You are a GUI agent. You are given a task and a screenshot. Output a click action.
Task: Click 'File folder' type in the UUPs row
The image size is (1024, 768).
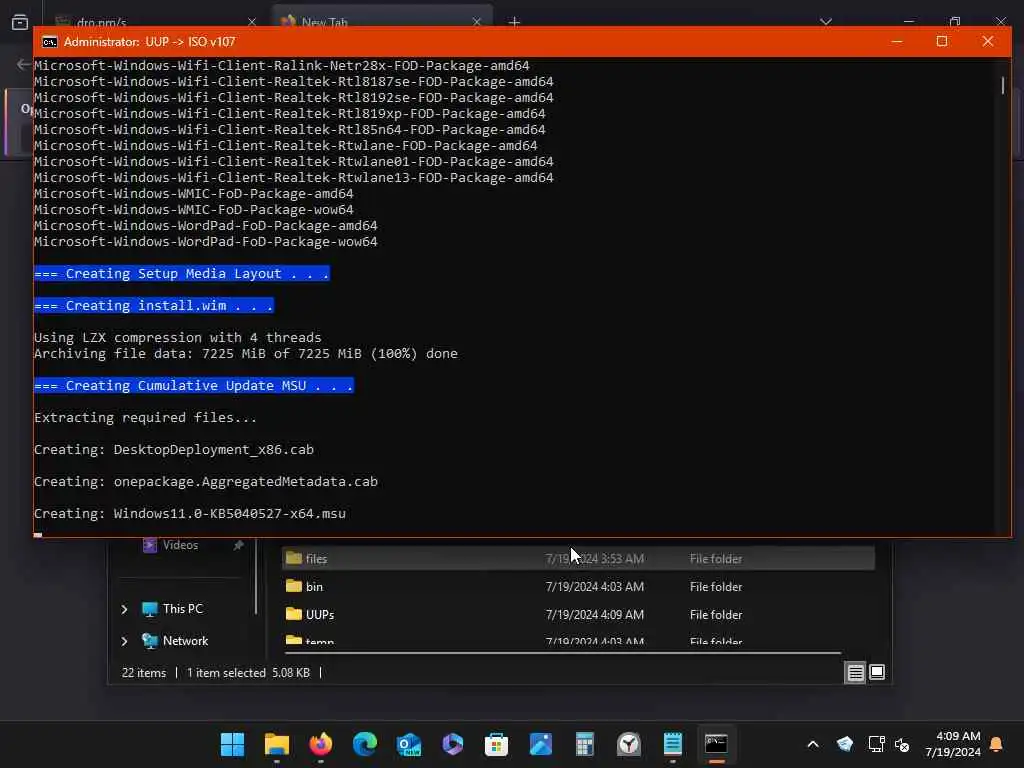(x=716, y=615)
